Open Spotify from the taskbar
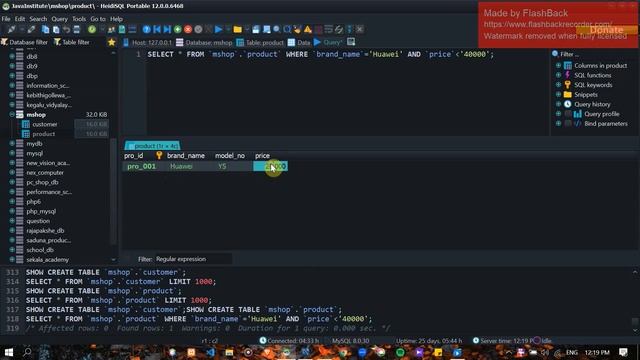The width and height of the screenshot is (640, 360). tap(400, 352)
